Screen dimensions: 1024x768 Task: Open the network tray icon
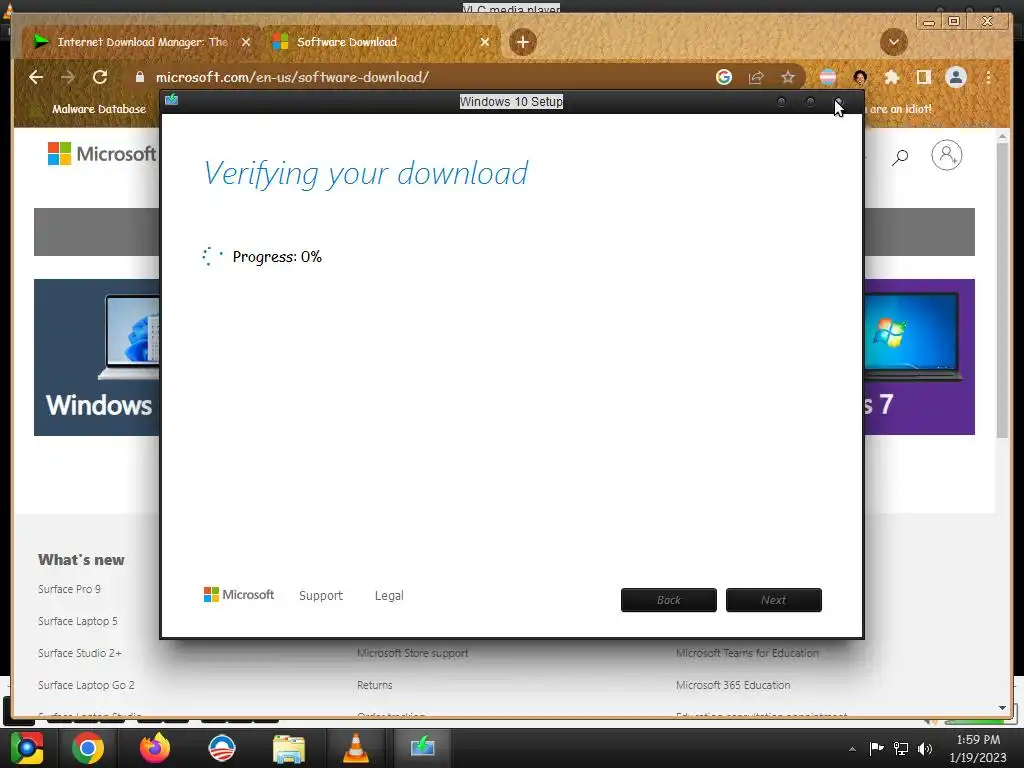coord(901,748)
